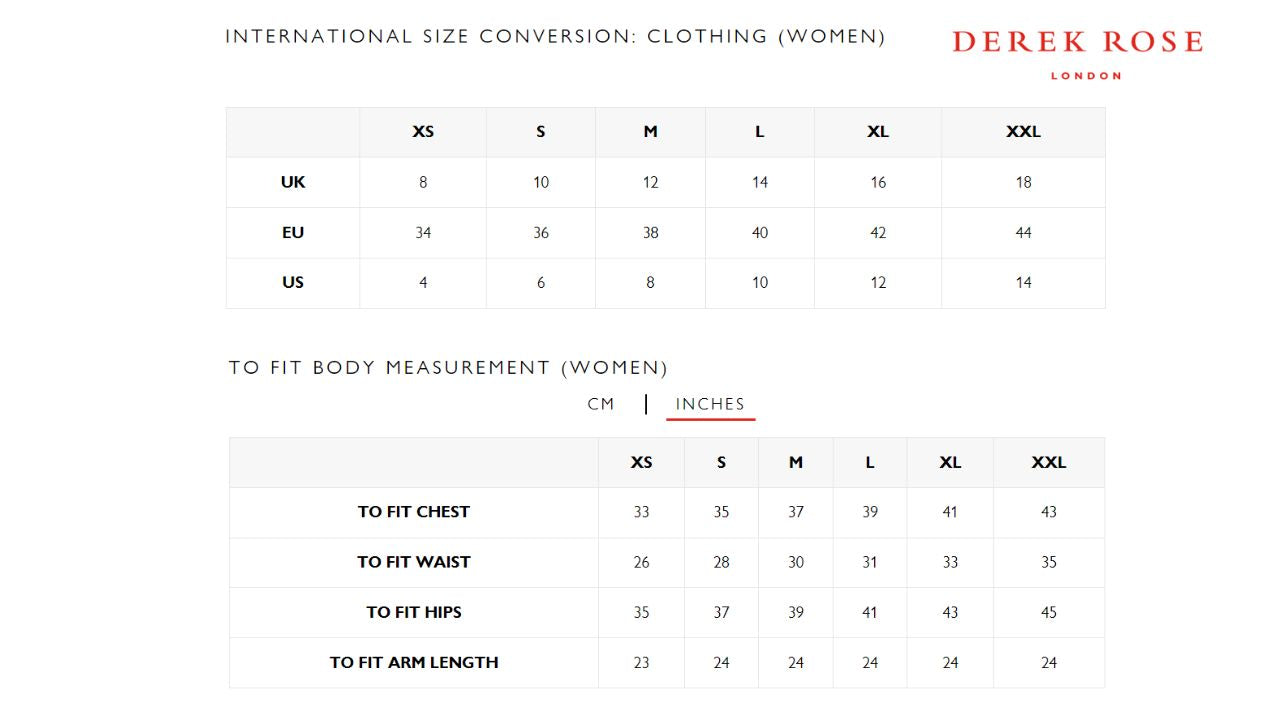Click XXL header in the size conversion table
This screenshot has width=1280, height=720.
1023,132
